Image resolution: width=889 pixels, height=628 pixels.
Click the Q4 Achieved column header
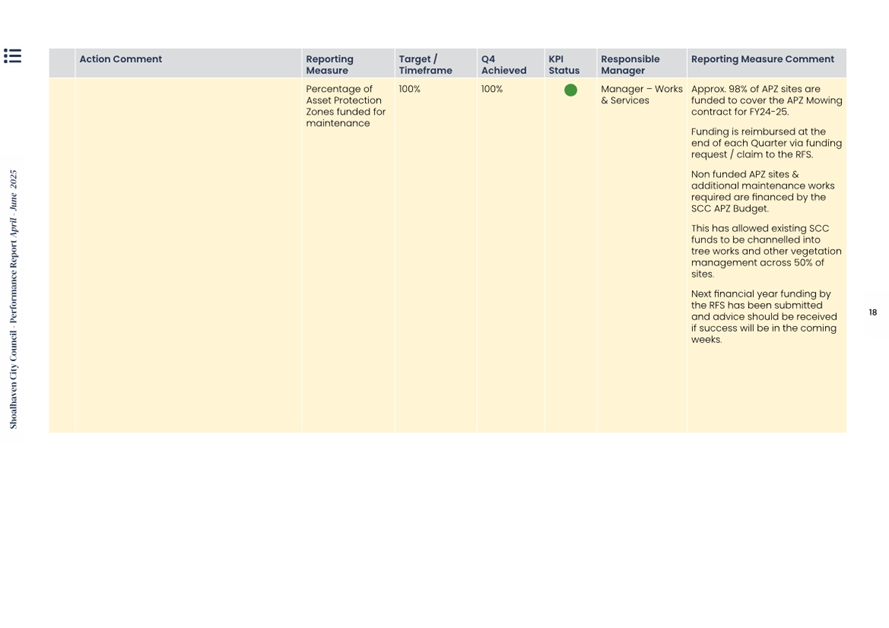click(503, 65)
